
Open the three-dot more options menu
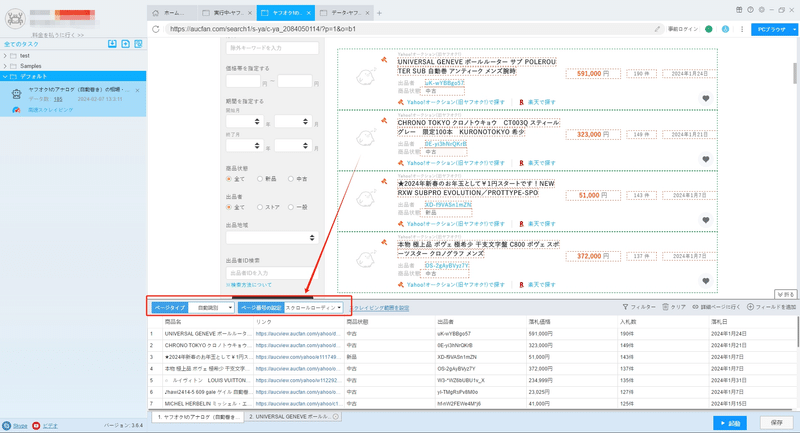click(x=742, y=29)
